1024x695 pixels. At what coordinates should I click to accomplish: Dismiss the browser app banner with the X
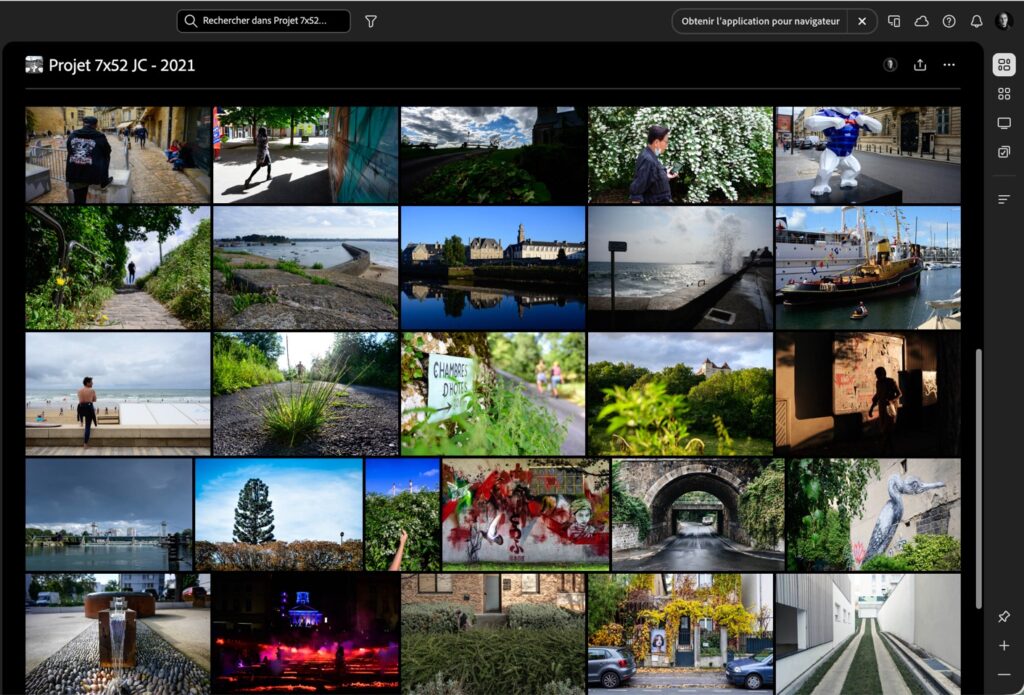861,20
